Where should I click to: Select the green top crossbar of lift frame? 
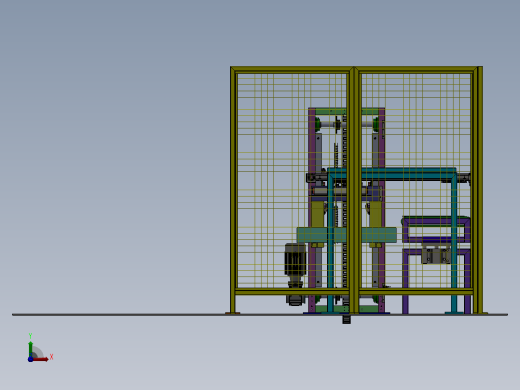tap(346, 112)
